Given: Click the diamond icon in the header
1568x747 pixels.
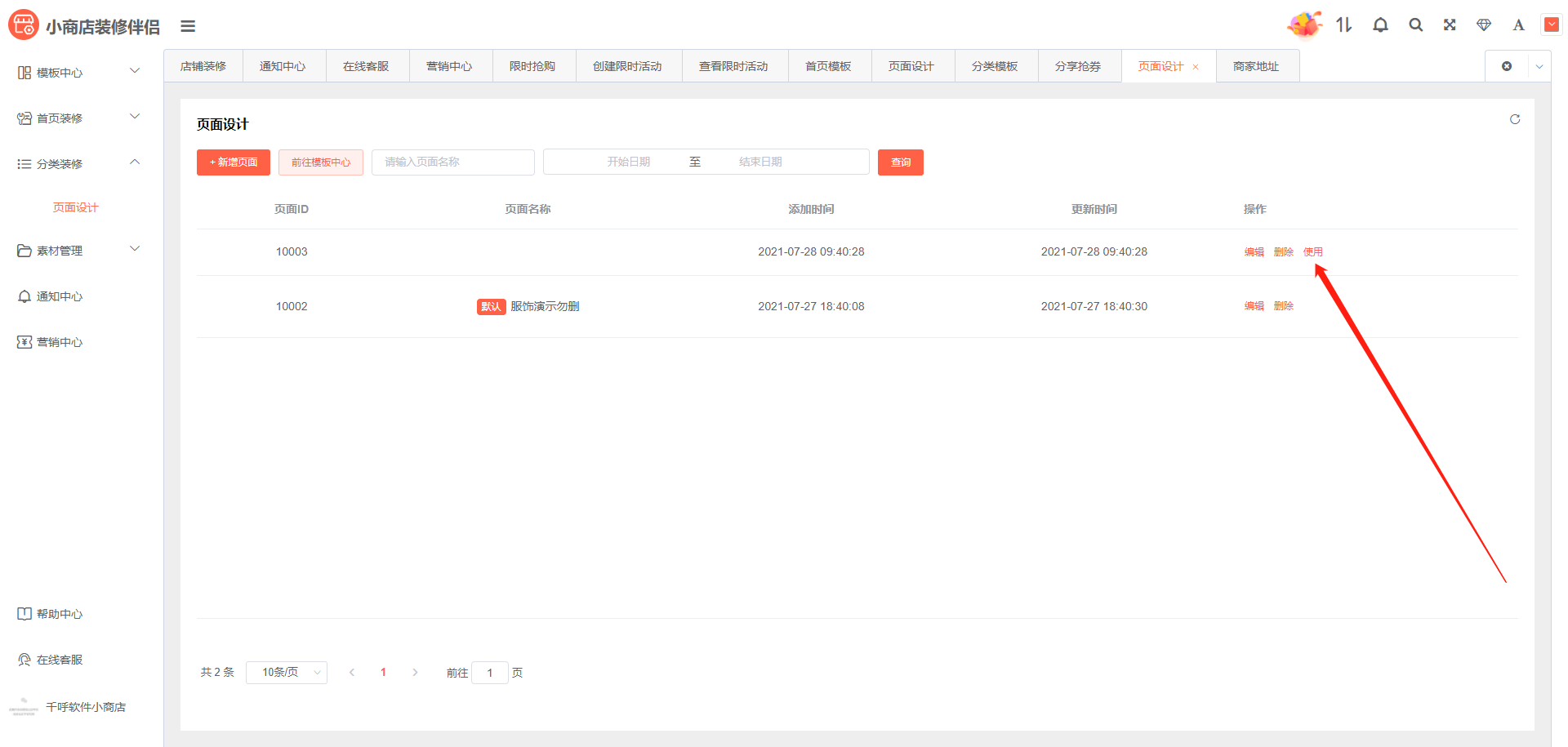Looking at the screenshot, I should [x=1484, y=25].
